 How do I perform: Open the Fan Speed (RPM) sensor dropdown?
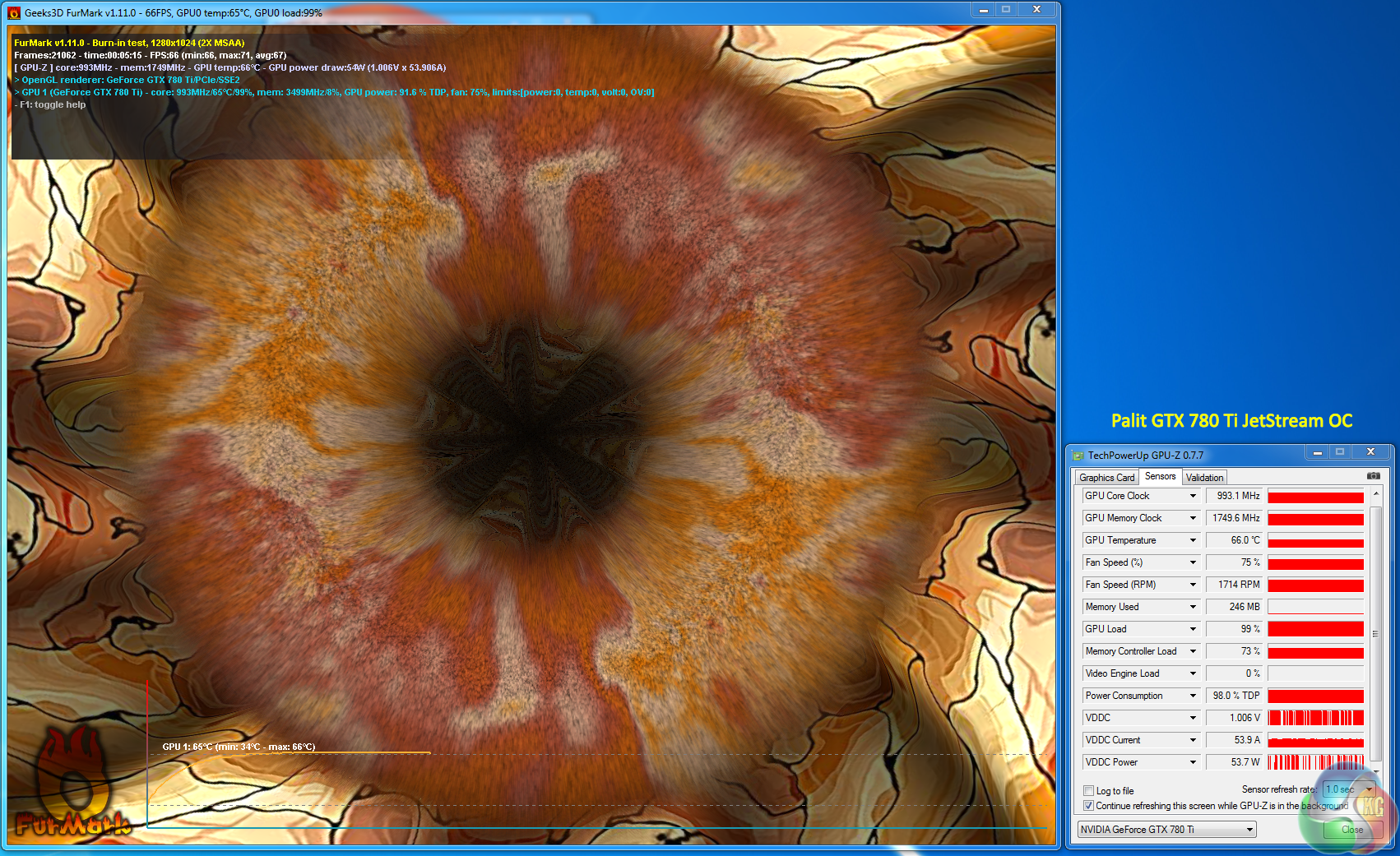[1193, 585]
